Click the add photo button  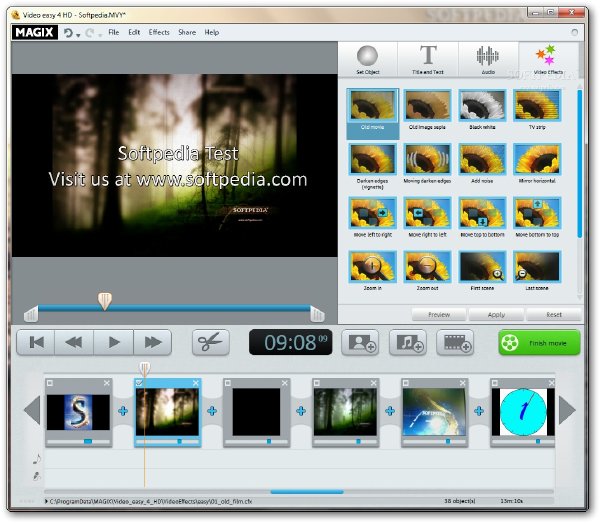pos(360,342)
